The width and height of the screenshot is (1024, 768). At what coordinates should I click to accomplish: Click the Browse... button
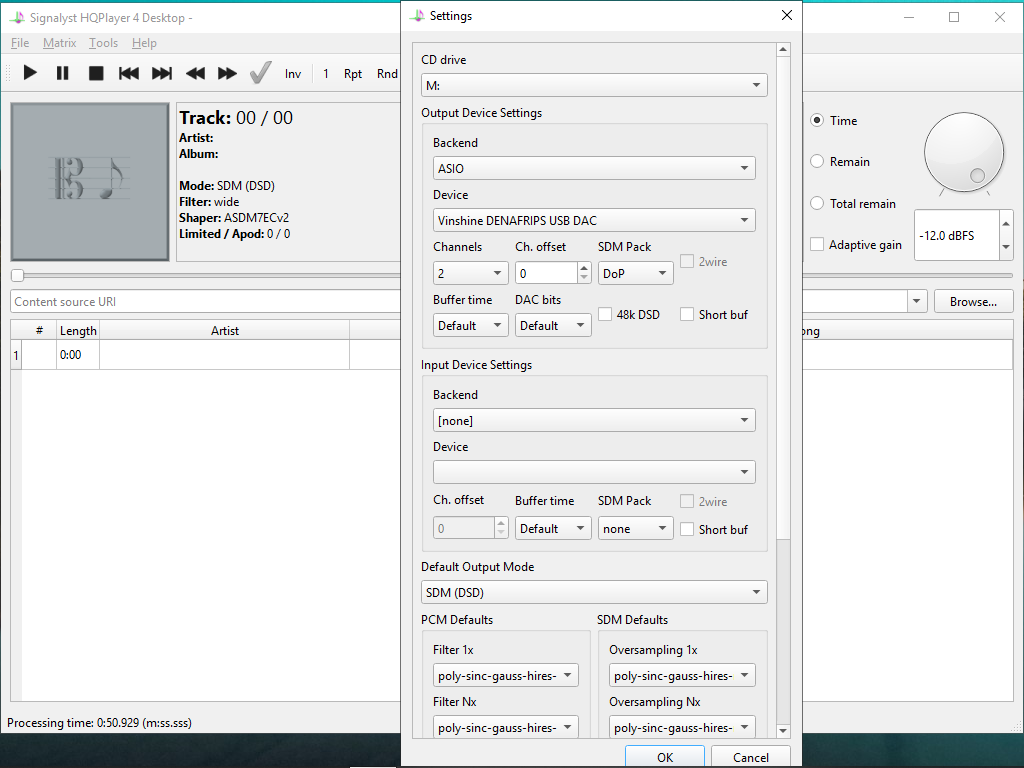point(973,302)
